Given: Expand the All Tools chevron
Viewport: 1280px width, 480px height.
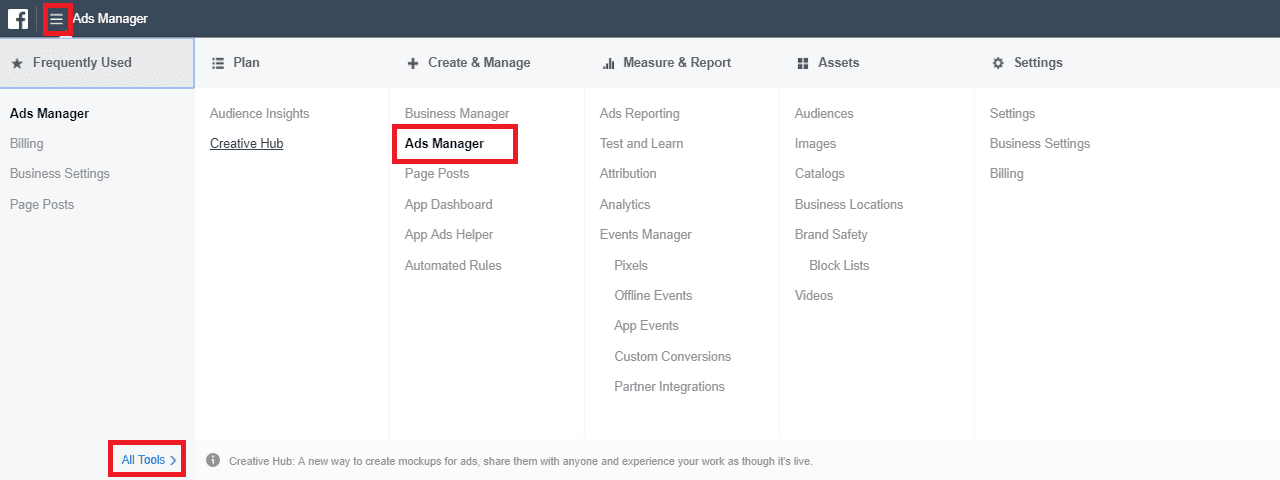Looking at the screenshot, I should (173, 460).
